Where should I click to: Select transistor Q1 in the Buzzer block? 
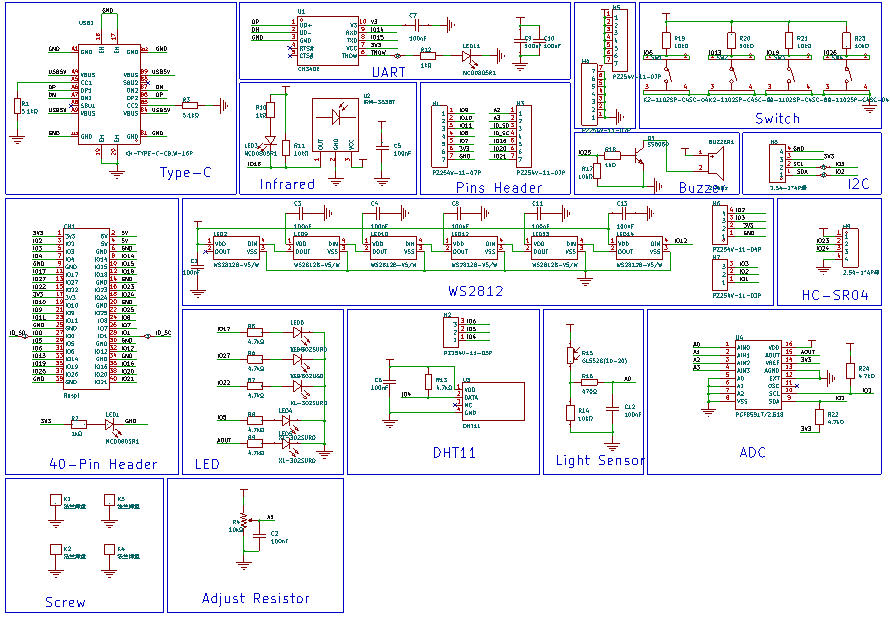[639, 155]
